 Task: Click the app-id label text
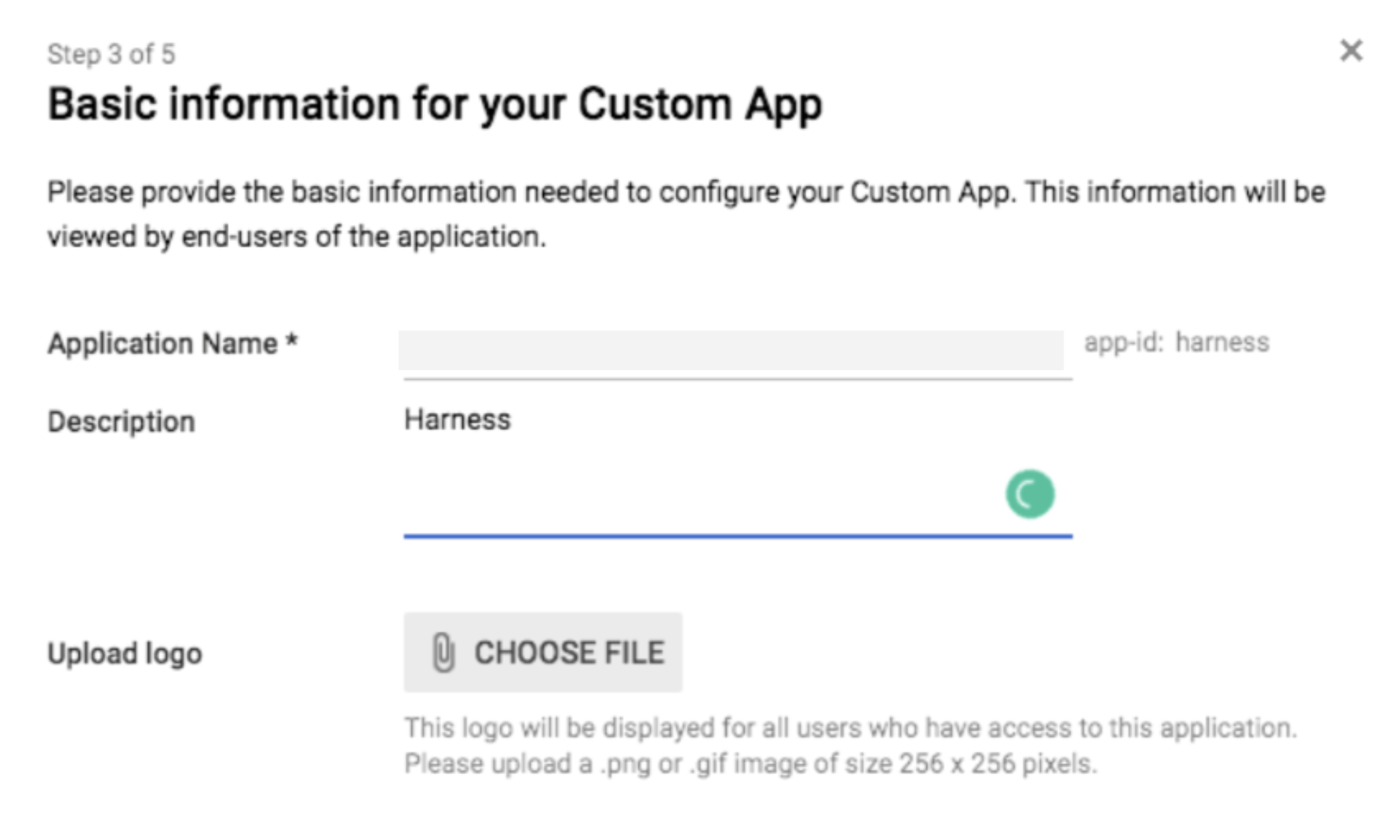tap(1123, 342)
